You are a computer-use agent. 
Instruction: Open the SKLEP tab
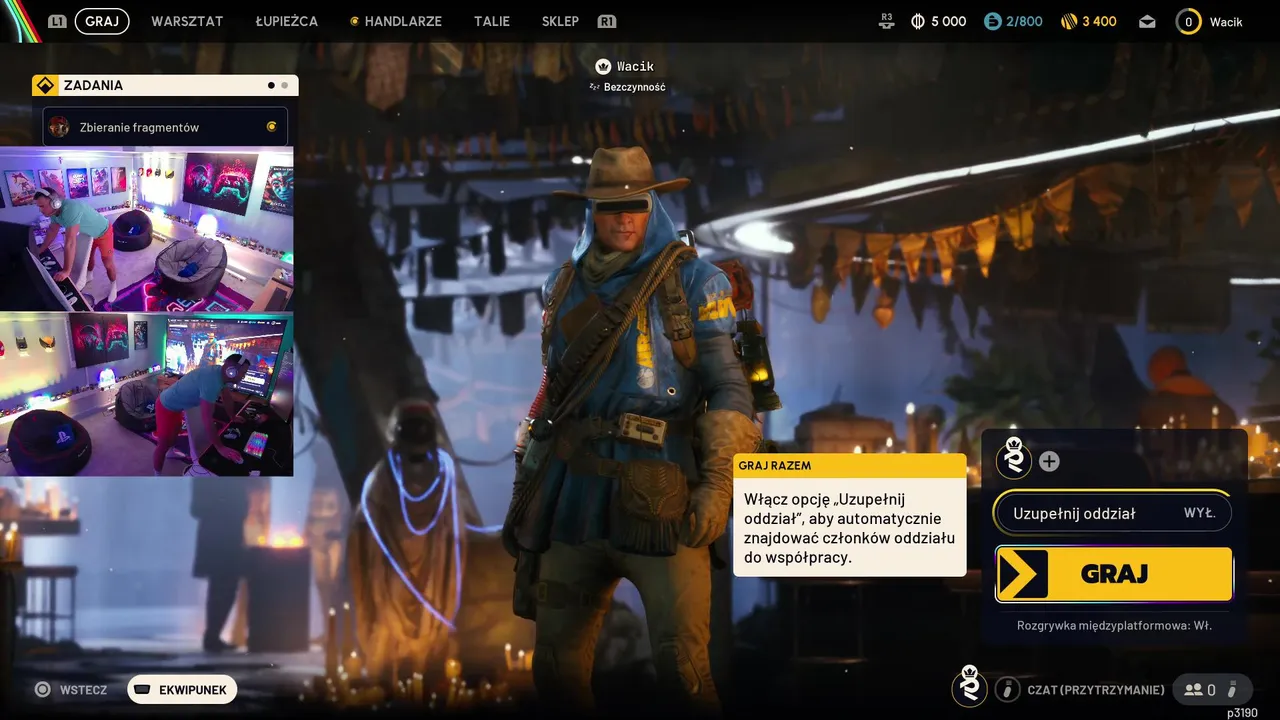tap(560, 21)
